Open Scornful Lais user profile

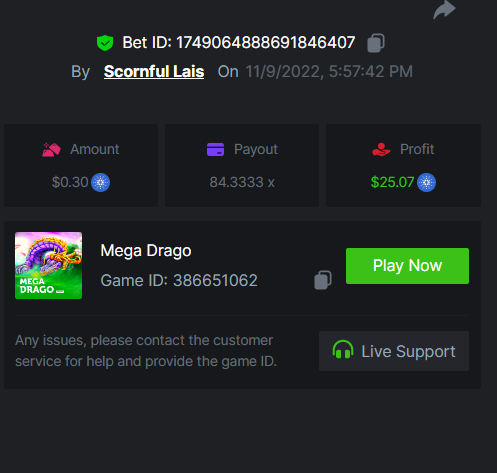154,71
